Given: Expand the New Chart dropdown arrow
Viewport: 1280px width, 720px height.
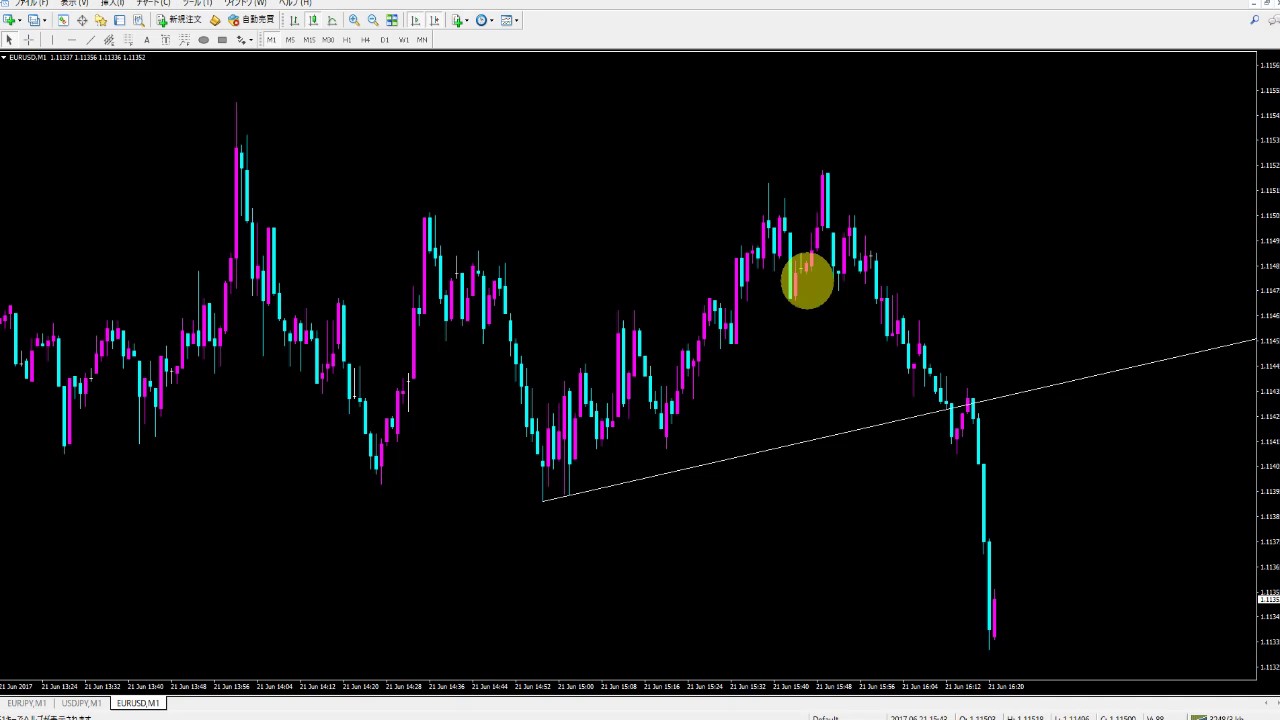Looking at the screenshot, I should tap(20, 20).
